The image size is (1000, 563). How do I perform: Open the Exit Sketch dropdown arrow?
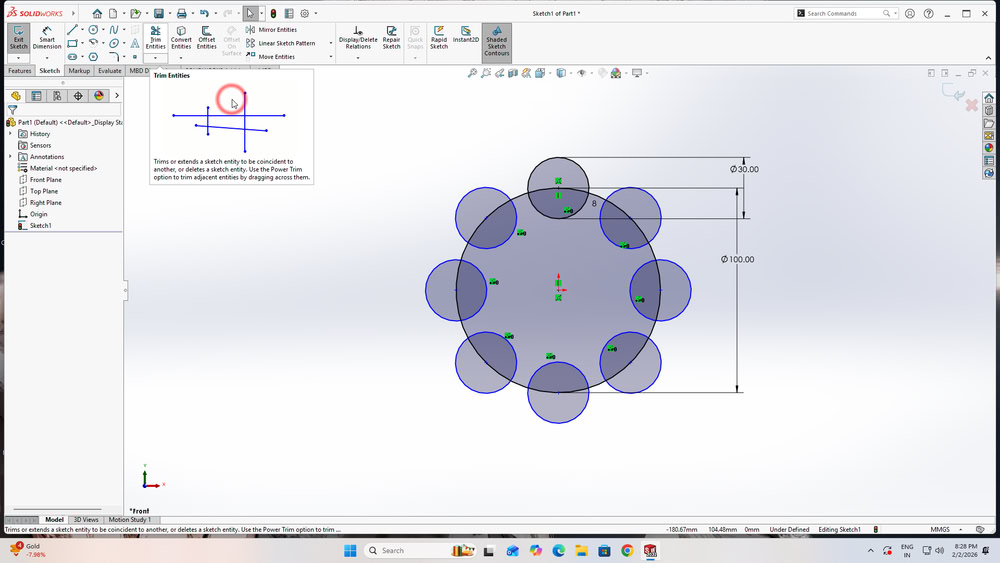(18, 58)
